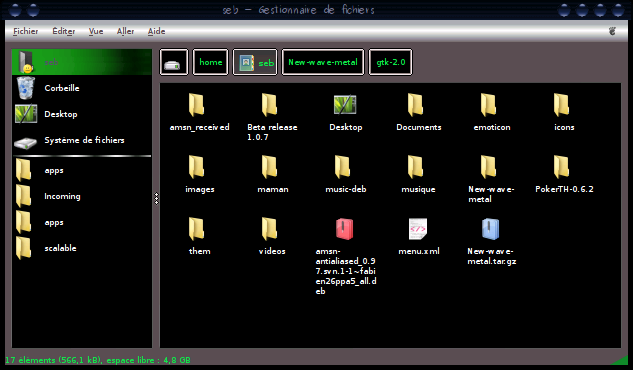Open the scalable bookmark in sidebar

[x=82, y=248]
